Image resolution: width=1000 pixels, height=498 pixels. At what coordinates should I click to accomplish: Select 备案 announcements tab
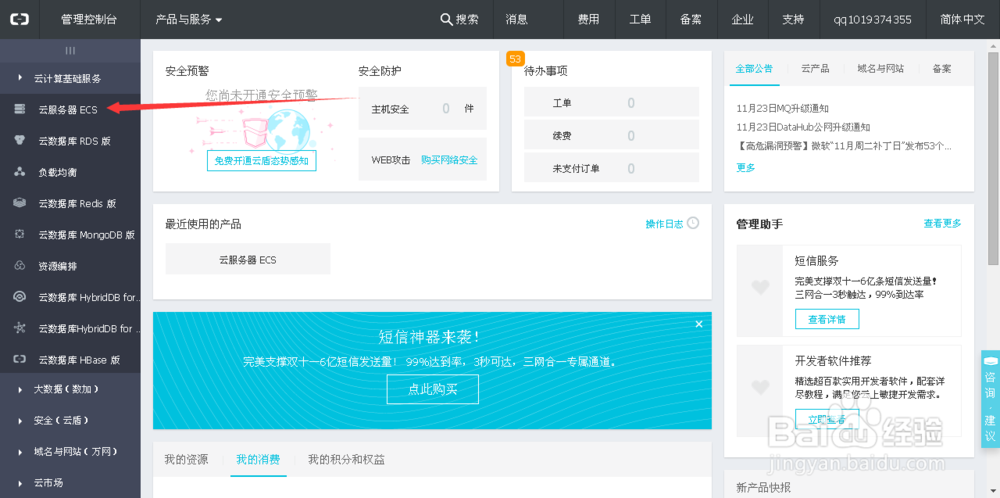(942, 69)
